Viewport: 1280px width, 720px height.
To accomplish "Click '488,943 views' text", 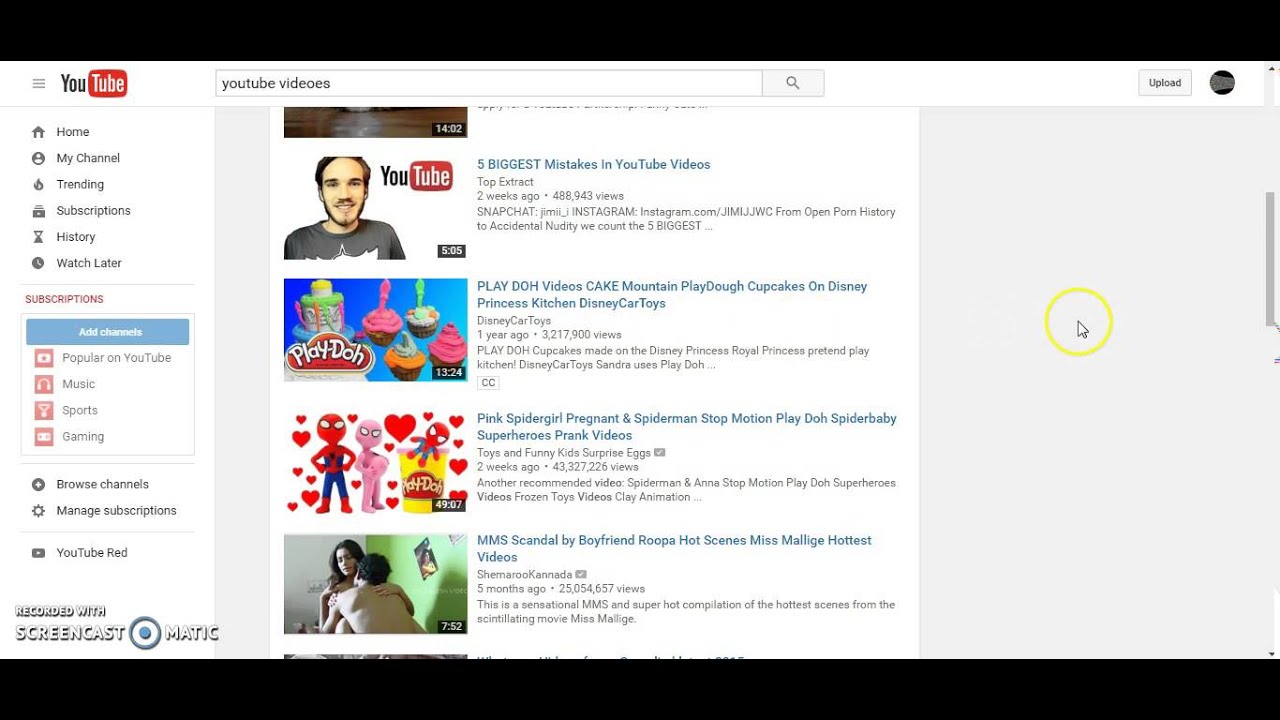I will (588, 196).
